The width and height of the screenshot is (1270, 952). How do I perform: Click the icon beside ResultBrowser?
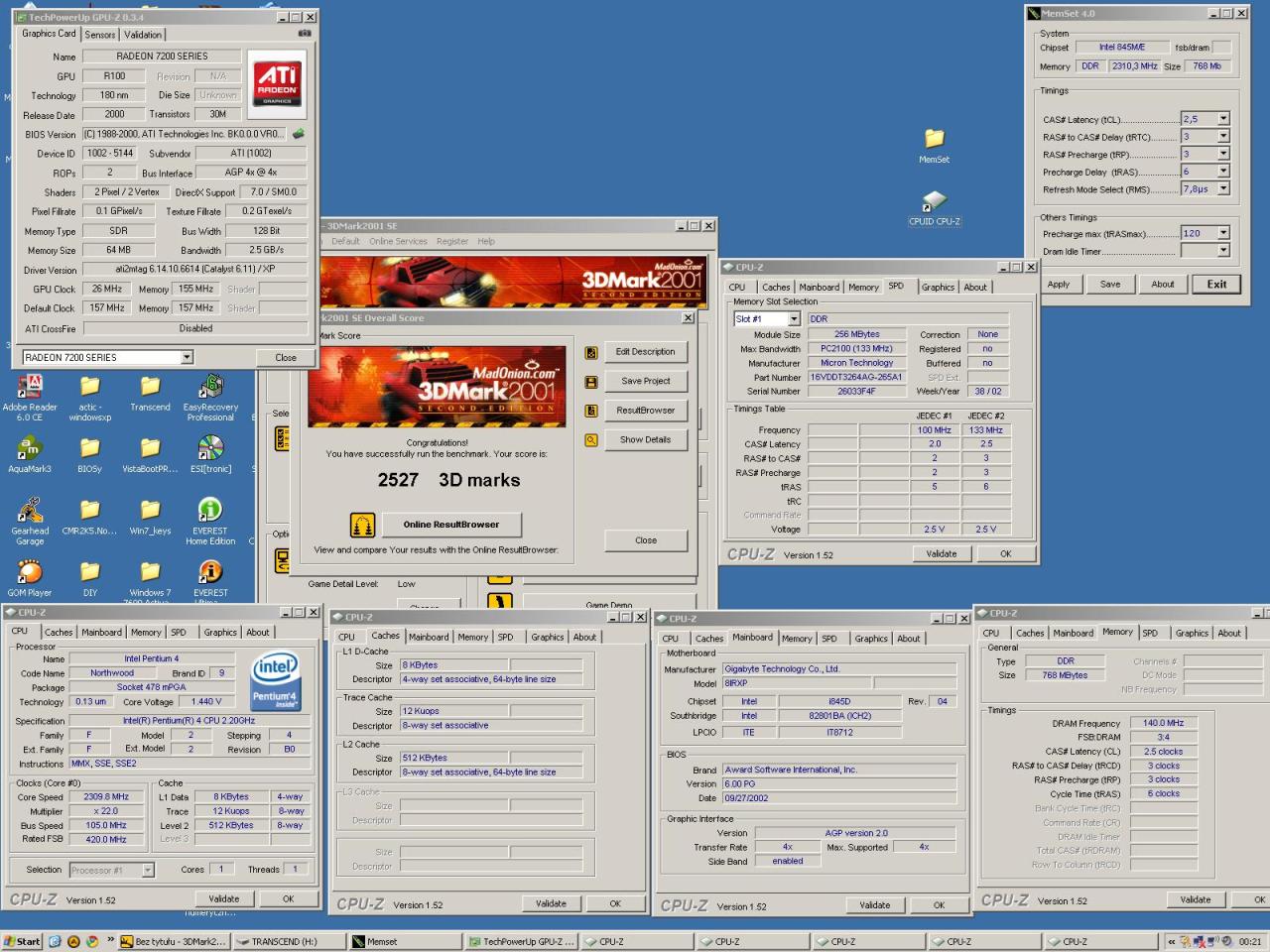pos(591,411)
